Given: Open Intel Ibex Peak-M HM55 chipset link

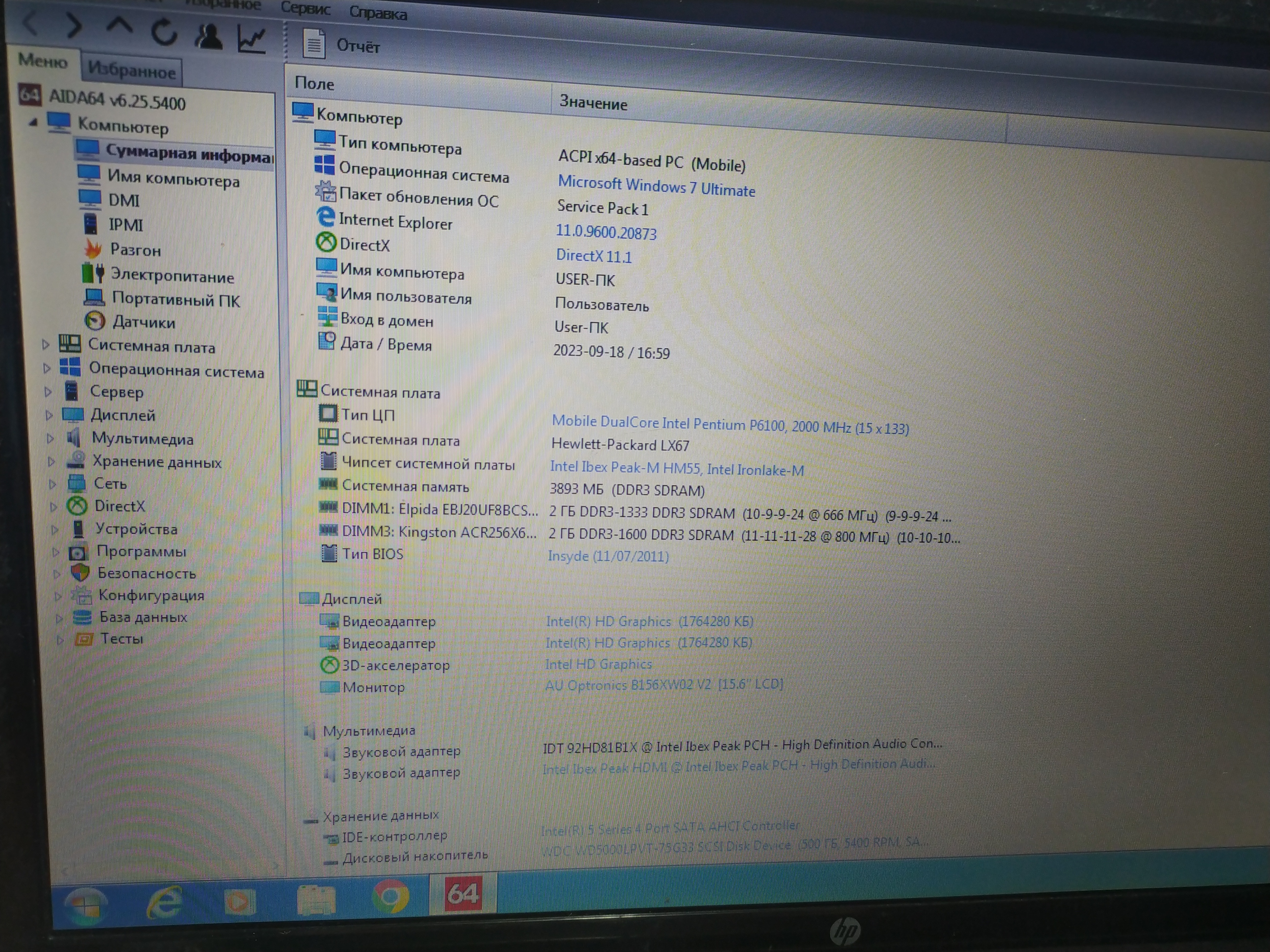Looking at the screenshot, I should (x=676, y=468).
